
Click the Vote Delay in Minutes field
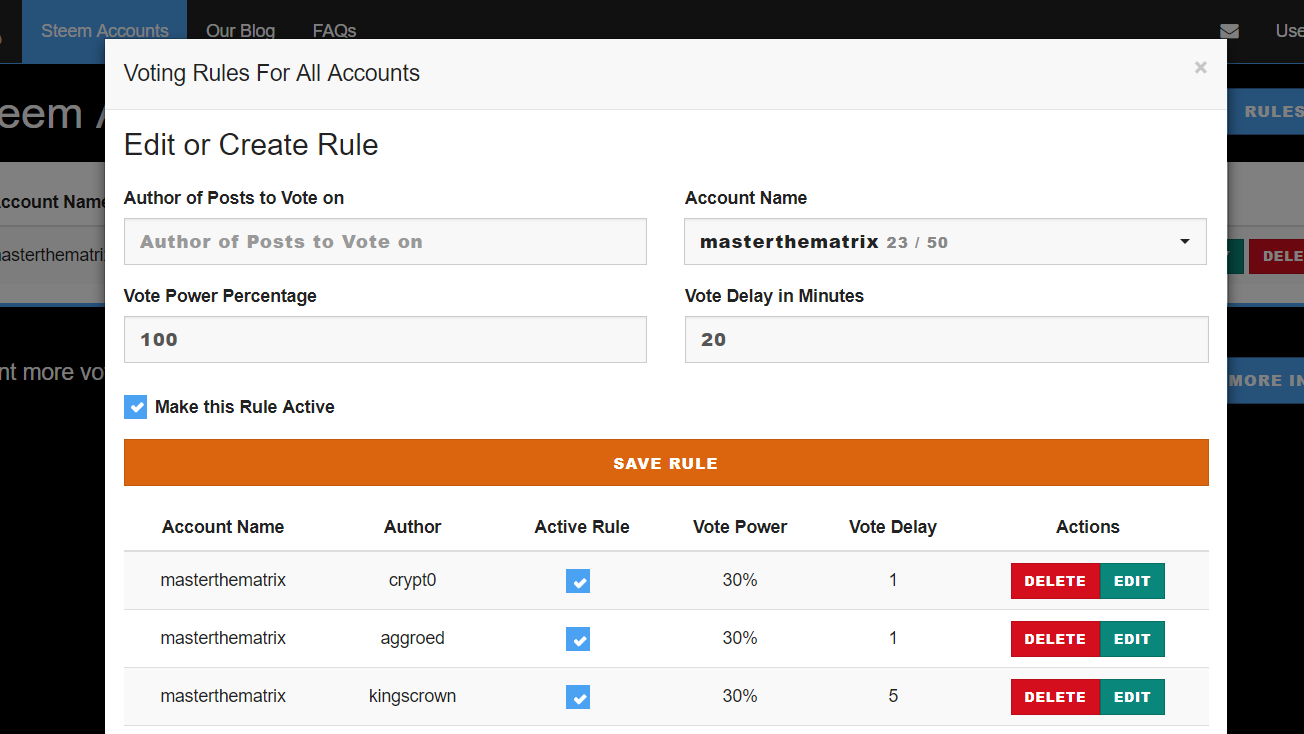pyautogui.click(x=946, y=340)
